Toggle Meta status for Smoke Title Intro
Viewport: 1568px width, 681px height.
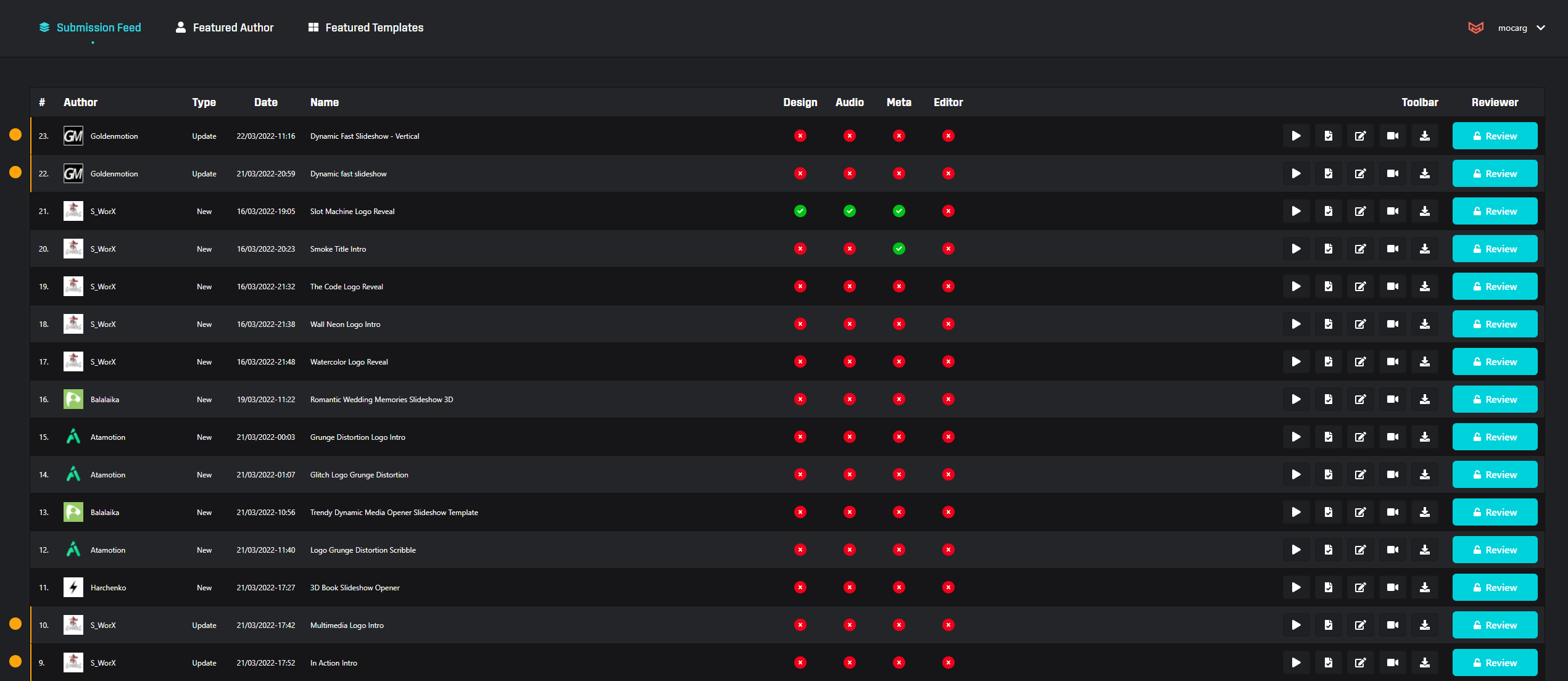[898, 249]
